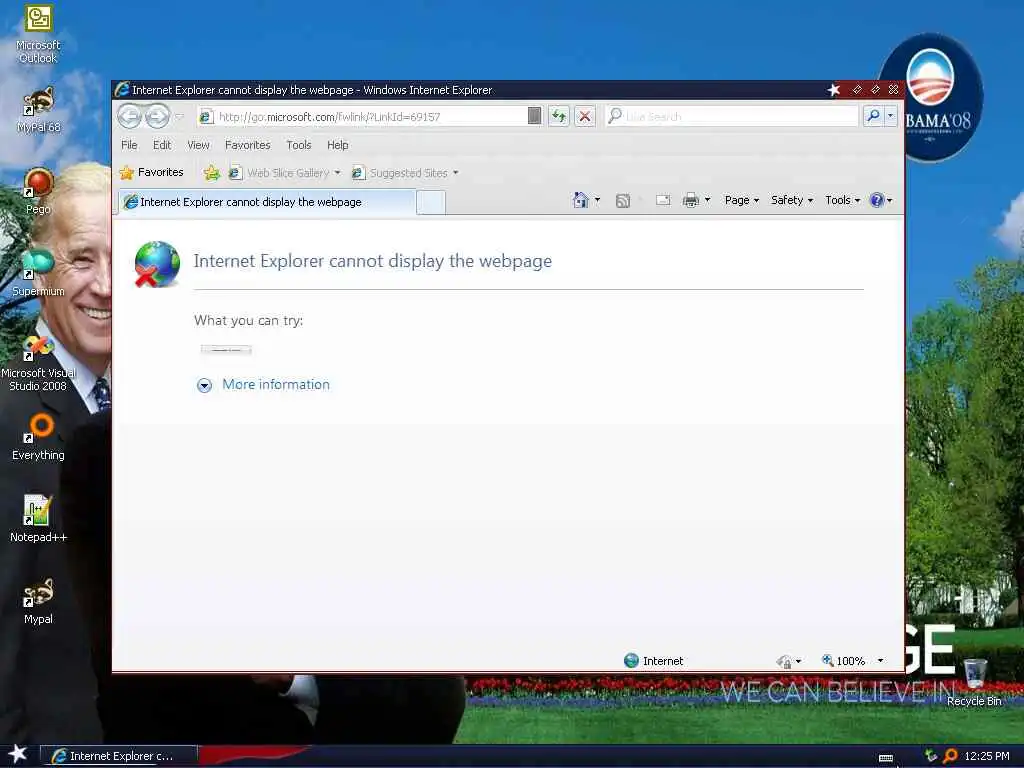Open the Help menu

click(x=338, y=145)
